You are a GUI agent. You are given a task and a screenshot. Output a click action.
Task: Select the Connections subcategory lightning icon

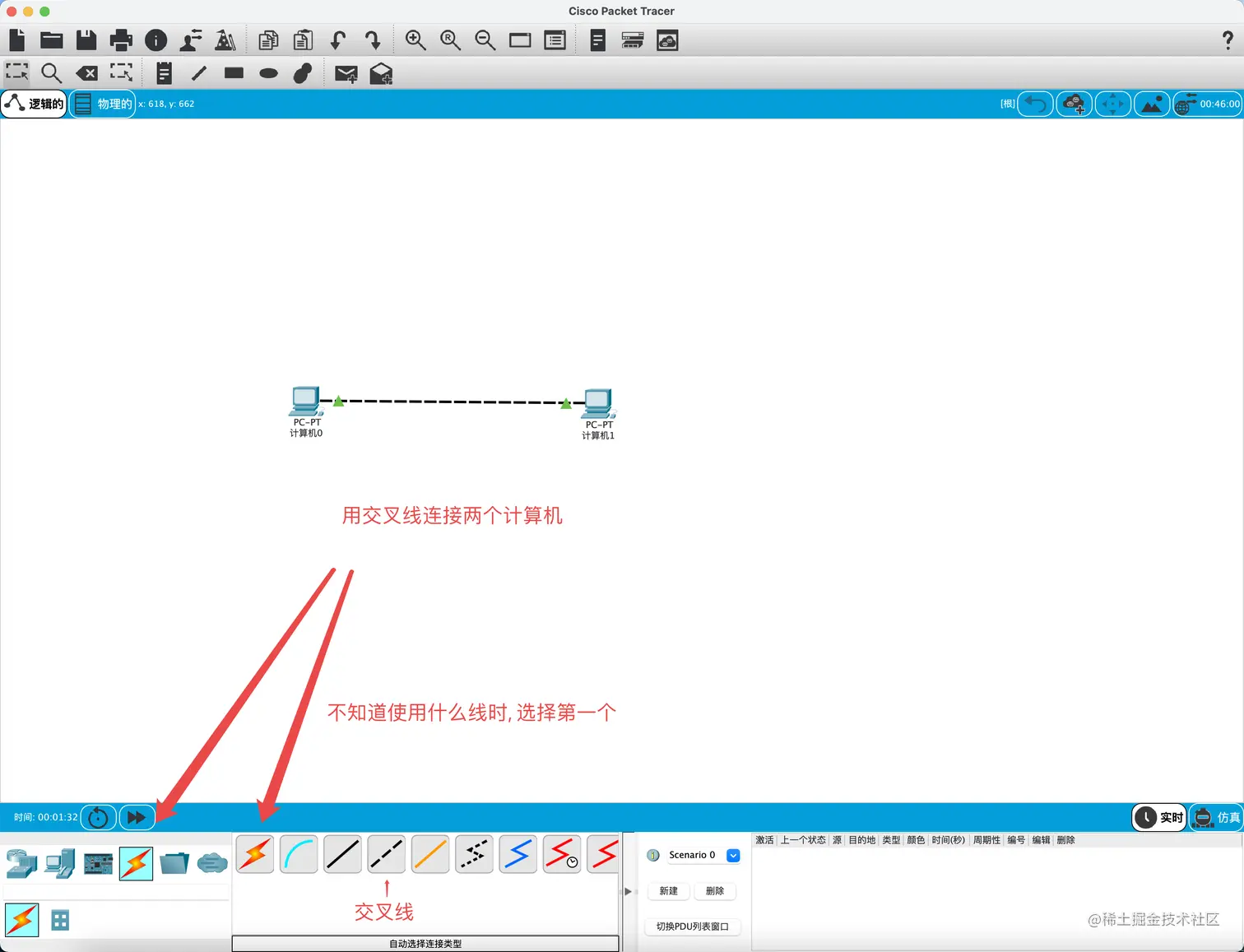[22, 920]
